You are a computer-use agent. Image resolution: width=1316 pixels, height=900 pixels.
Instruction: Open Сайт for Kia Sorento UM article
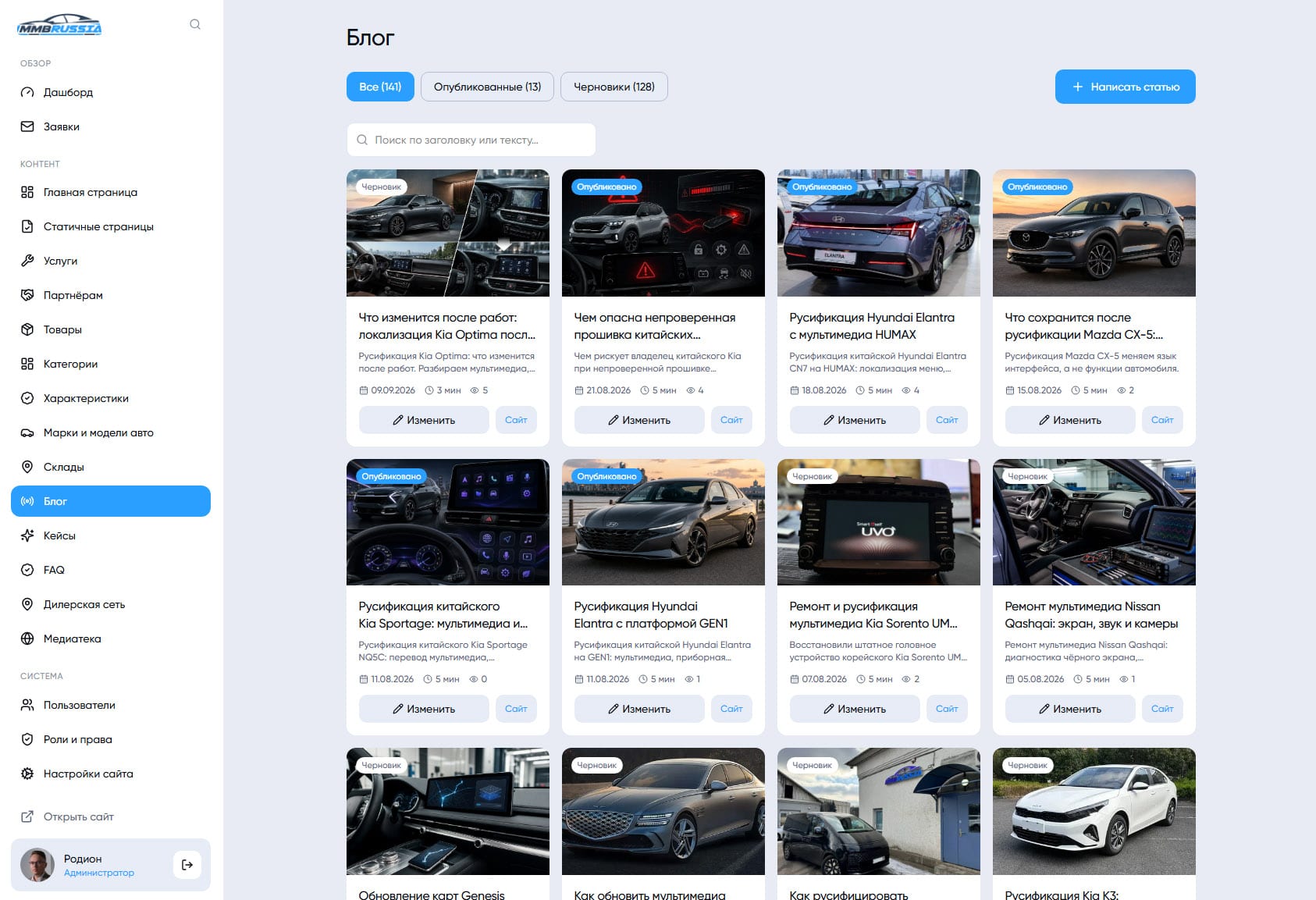click(x=947, y=709)
